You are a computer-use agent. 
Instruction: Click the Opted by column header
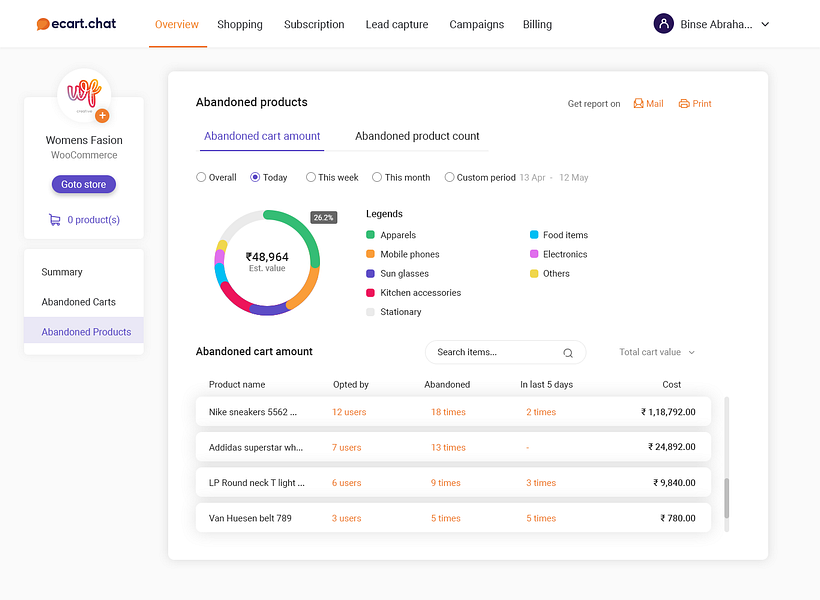[x=351, y=384]
